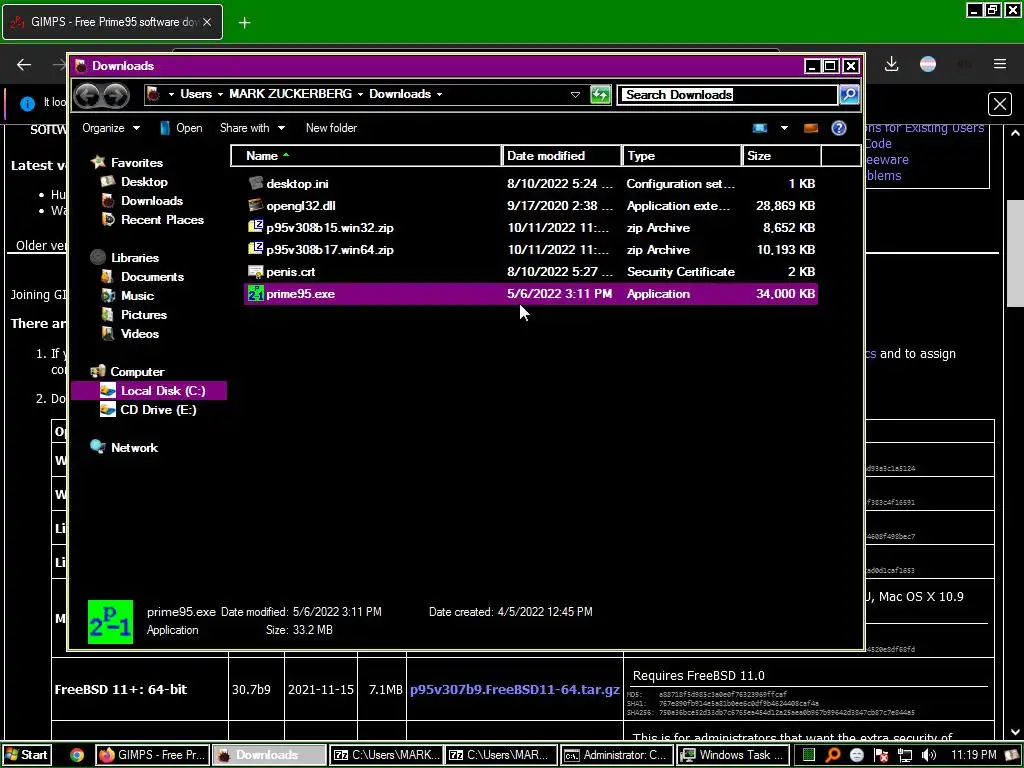Screen dimensions: 1024x768
Task: Go forward in Downloads Explorer window
Action: click(116, 95)
